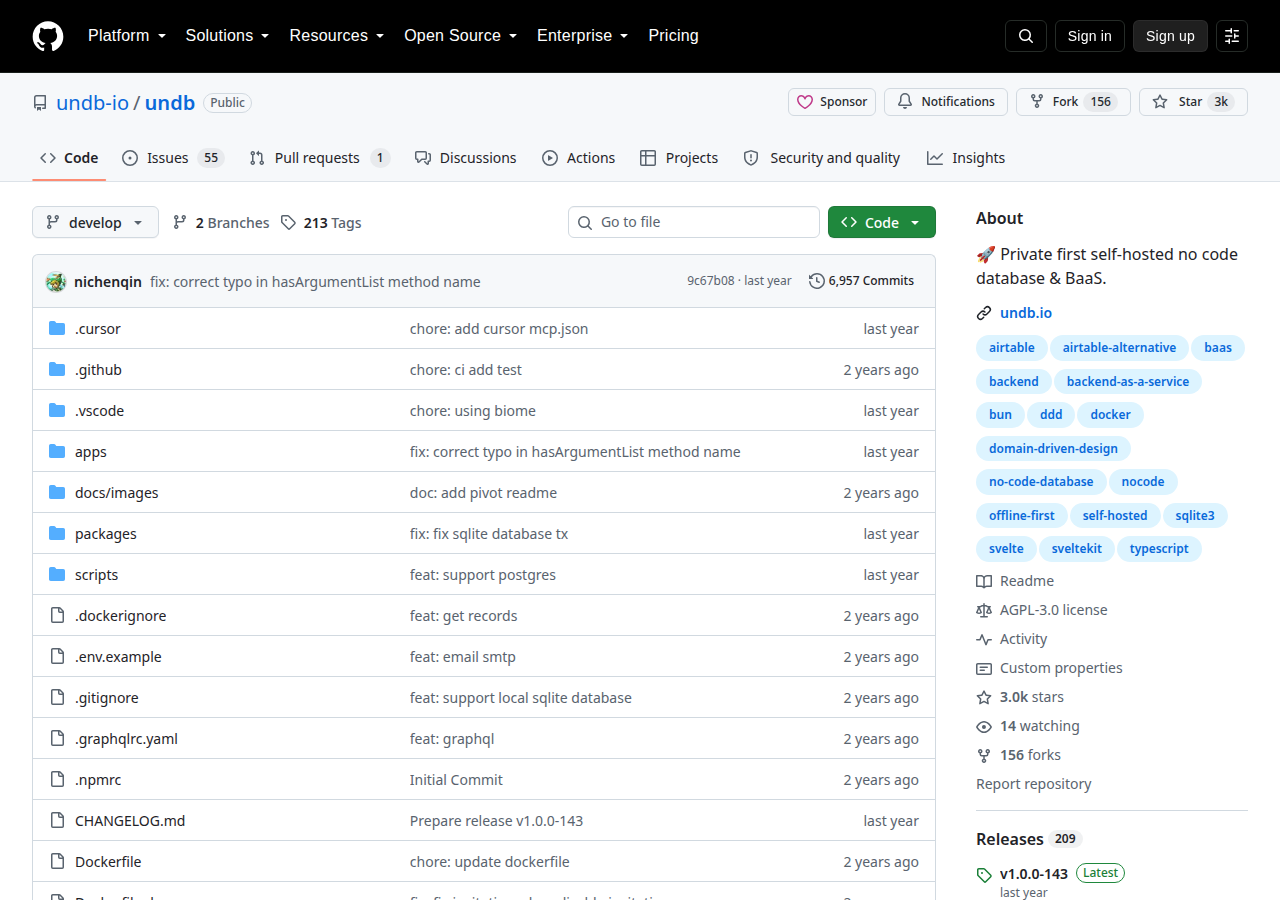Show the 2 Branches list
The height and width of the screenshot is (900, 1280).
pyautogui.click(x=221, y=223)
